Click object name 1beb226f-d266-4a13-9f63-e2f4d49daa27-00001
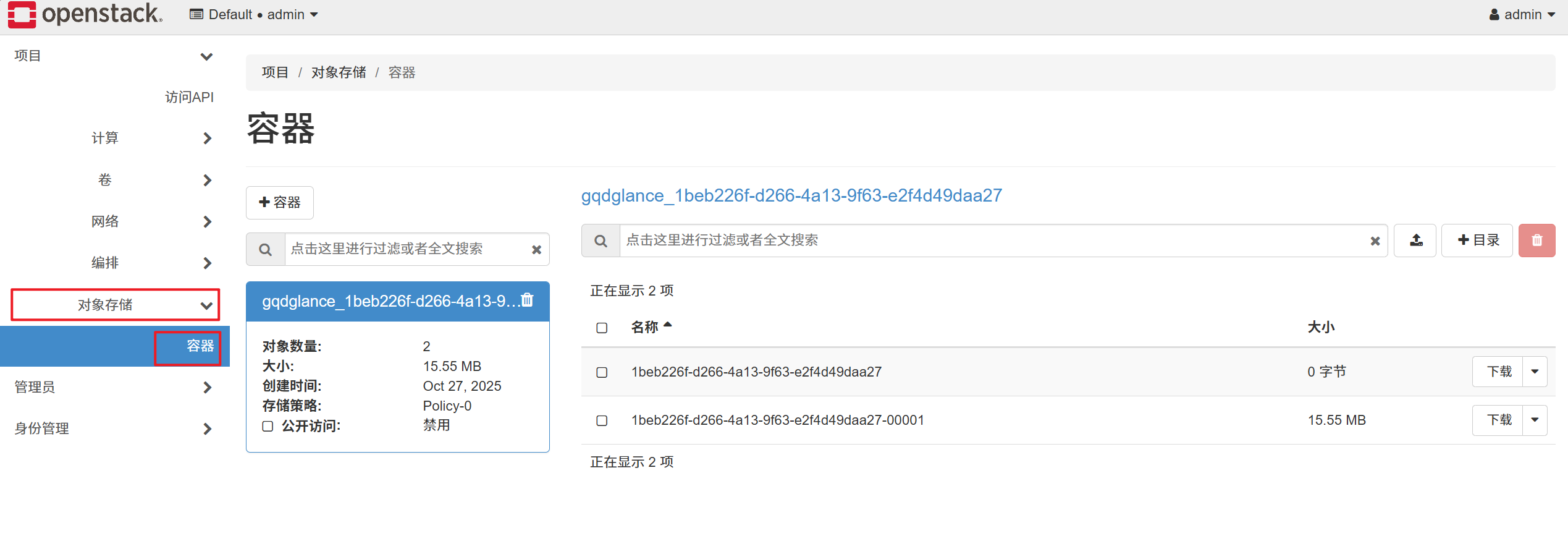The image size is (1568, 533). pos(778,420)
